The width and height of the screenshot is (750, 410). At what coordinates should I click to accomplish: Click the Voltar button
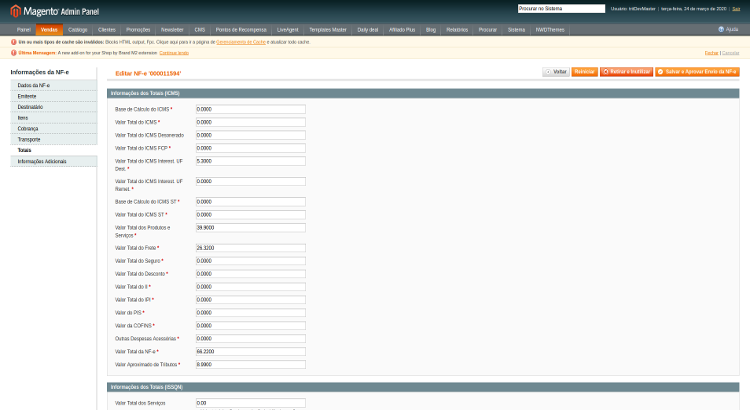click(556, 72)
